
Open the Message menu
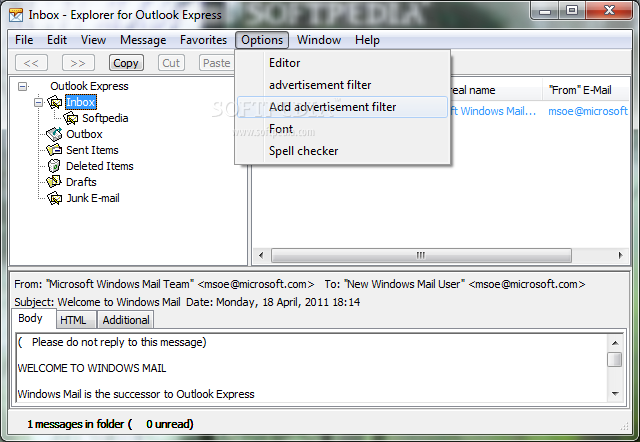tap(143, 40)
